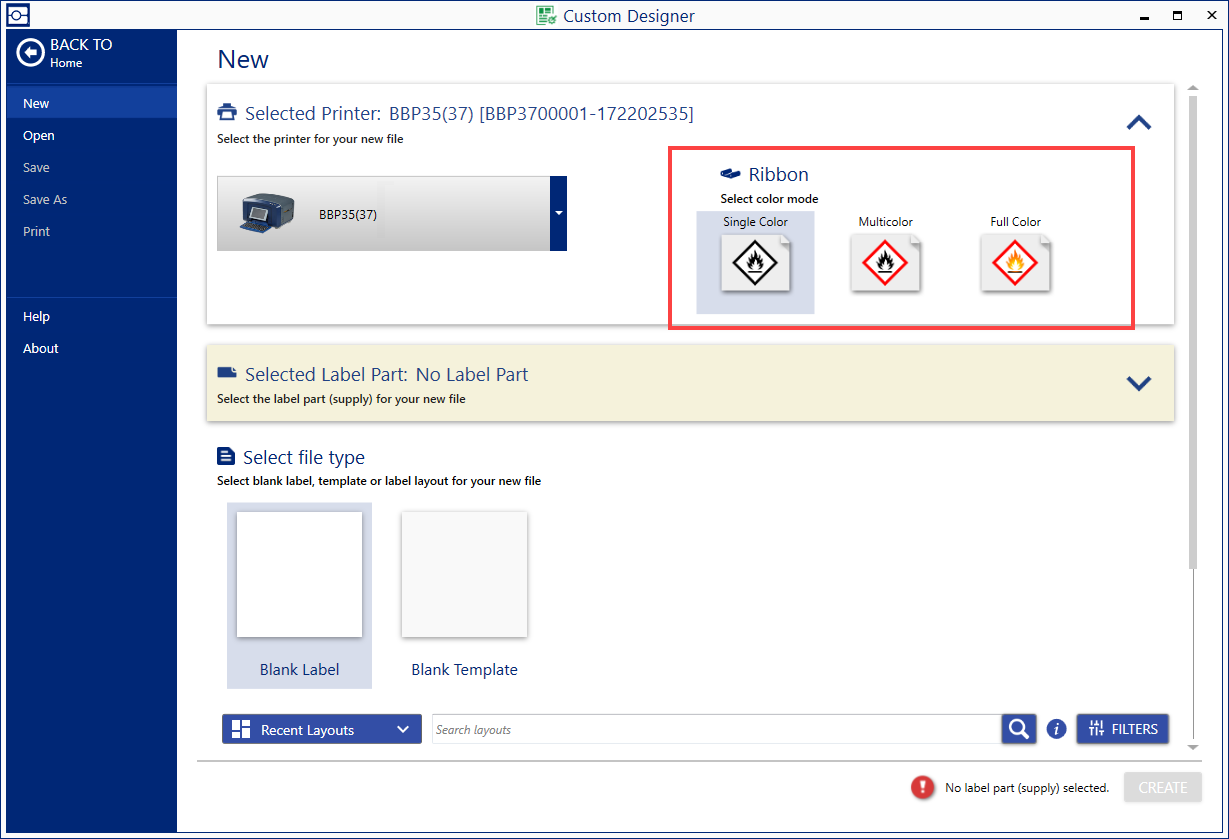Select the Full Color ribbon mode icon
Image resolution: width=1229 pixels, height=839 pixels.
(1015, 264)
